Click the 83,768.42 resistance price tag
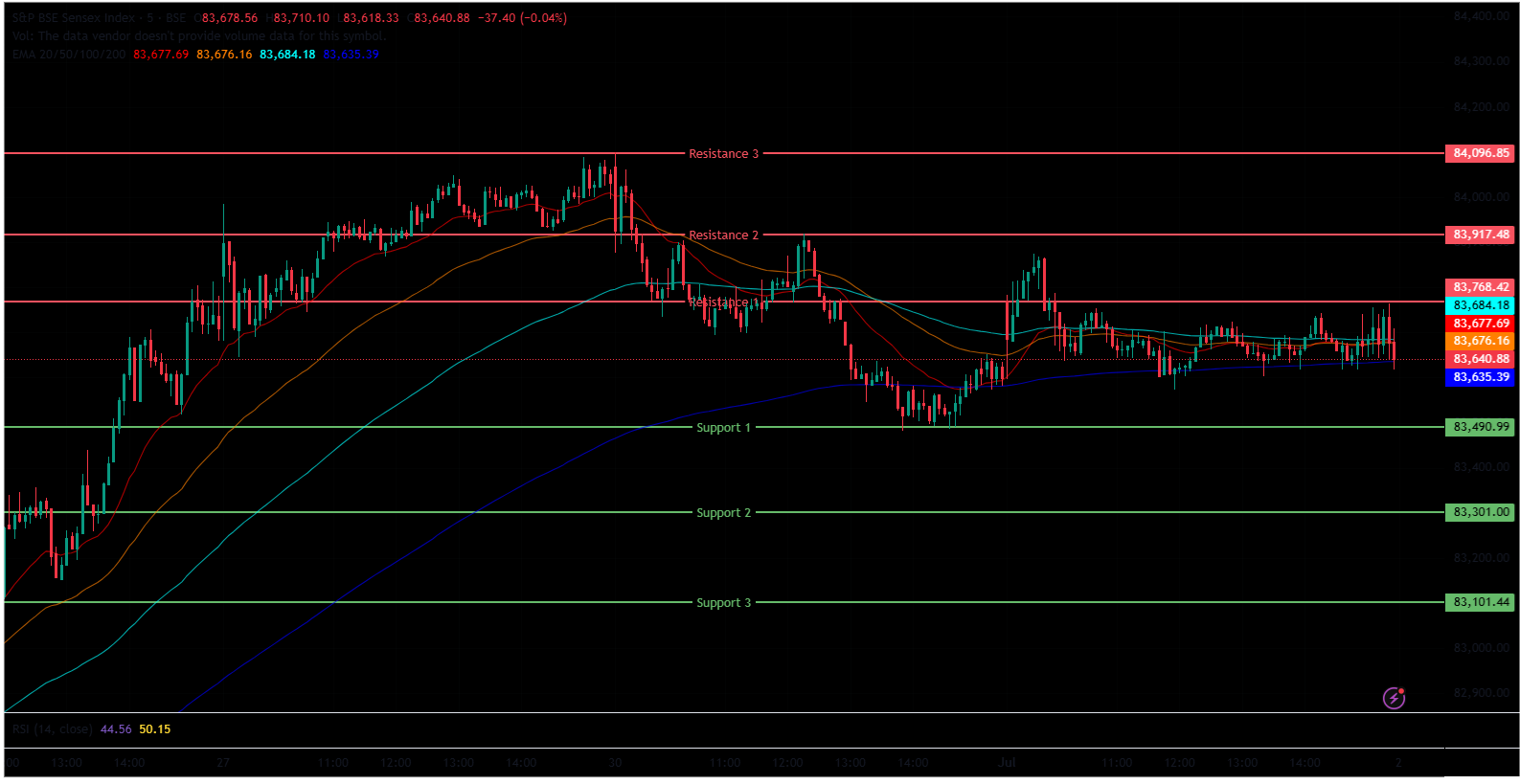 [1480, 287]
